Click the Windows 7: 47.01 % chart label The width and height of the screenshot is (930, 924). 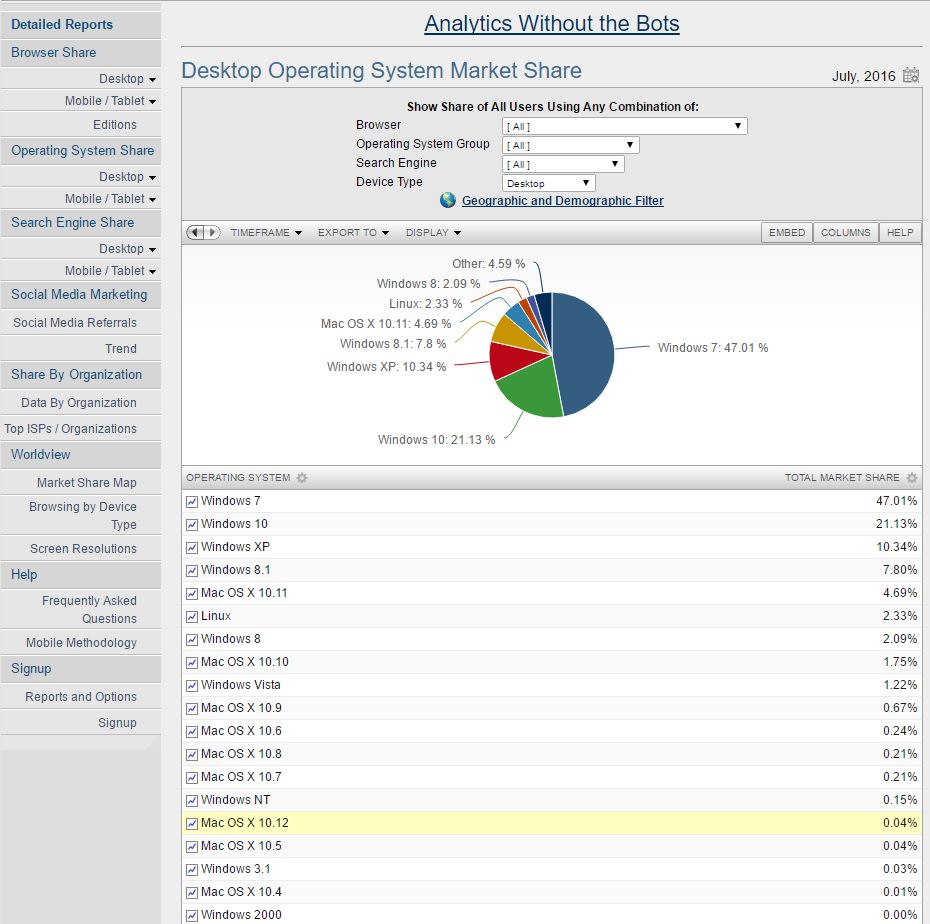(x=713, y=348)
